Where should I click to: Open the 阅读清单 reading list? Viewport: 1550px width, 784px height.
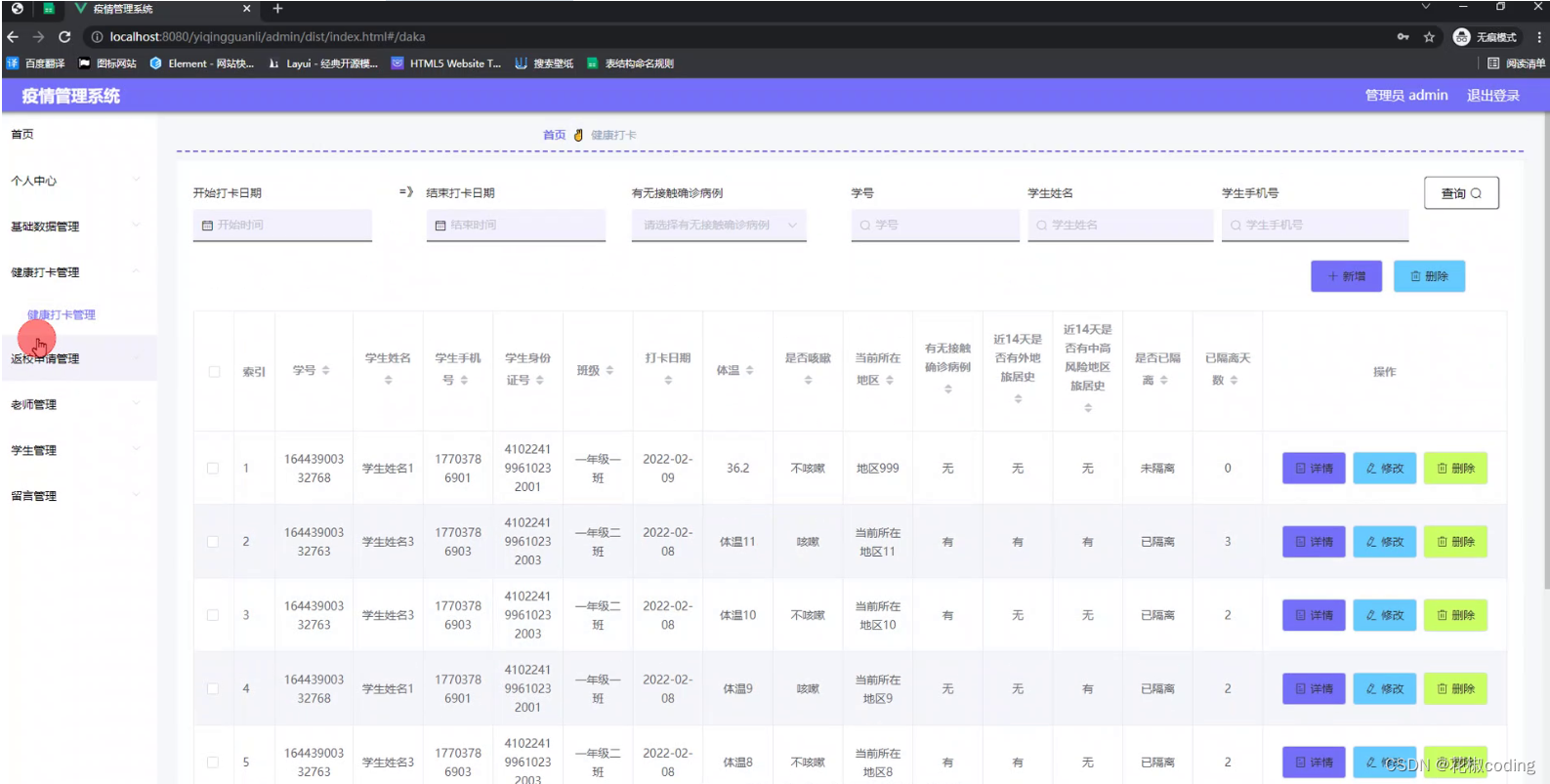1516,63
